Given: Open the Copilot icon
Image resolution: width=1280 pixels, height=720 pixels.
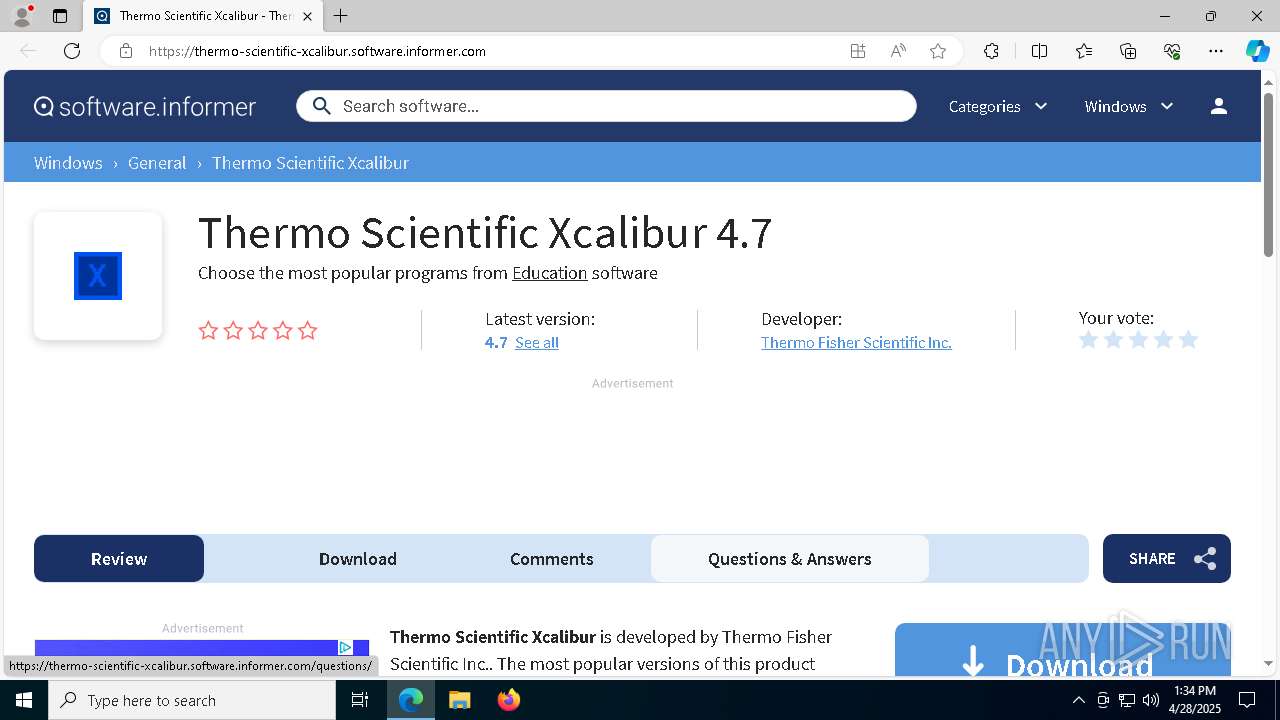Looking at the screenshot, I should coord(1257,51).
